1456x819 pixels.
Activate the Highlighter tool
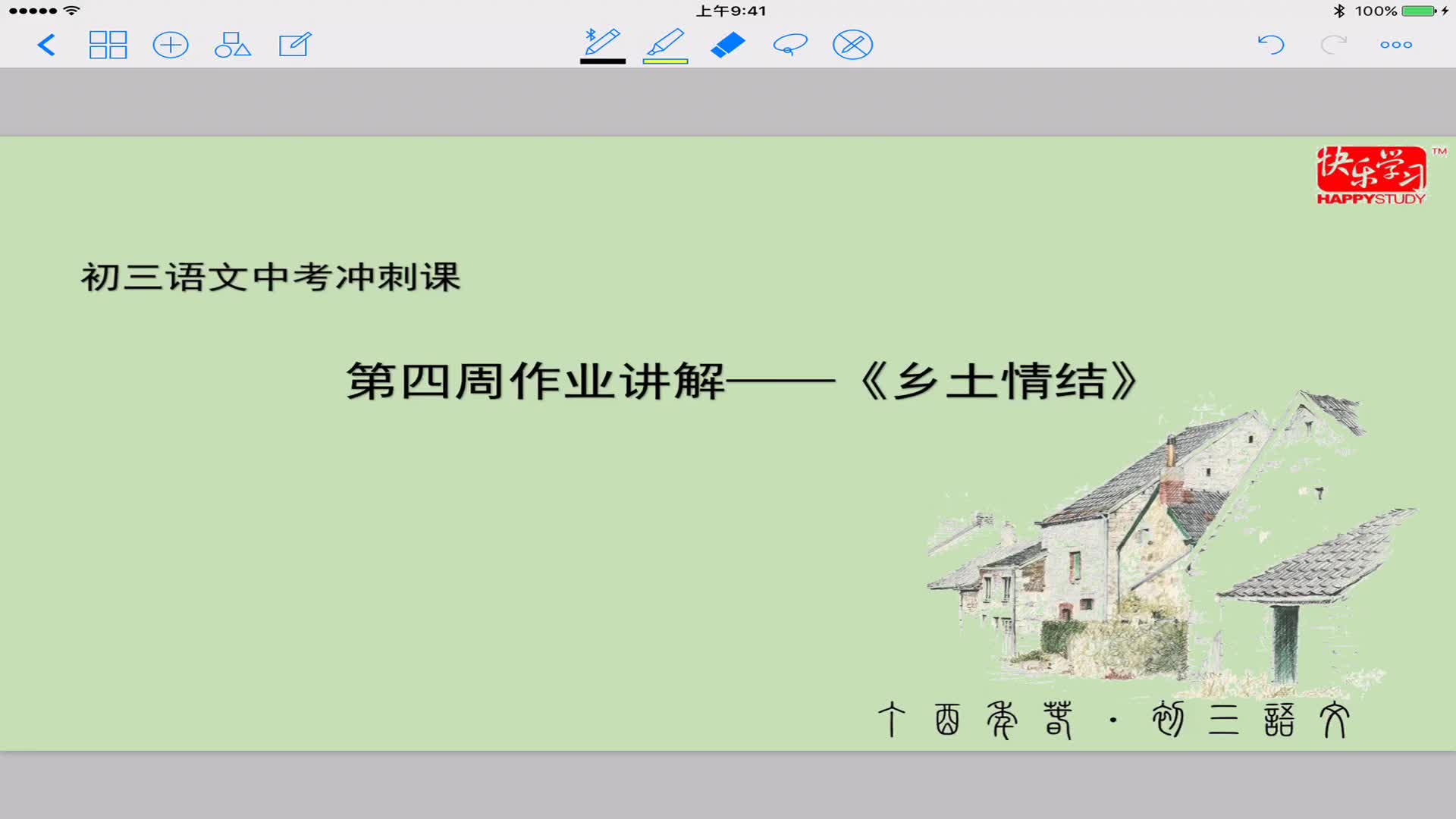(x=664, y=42)
